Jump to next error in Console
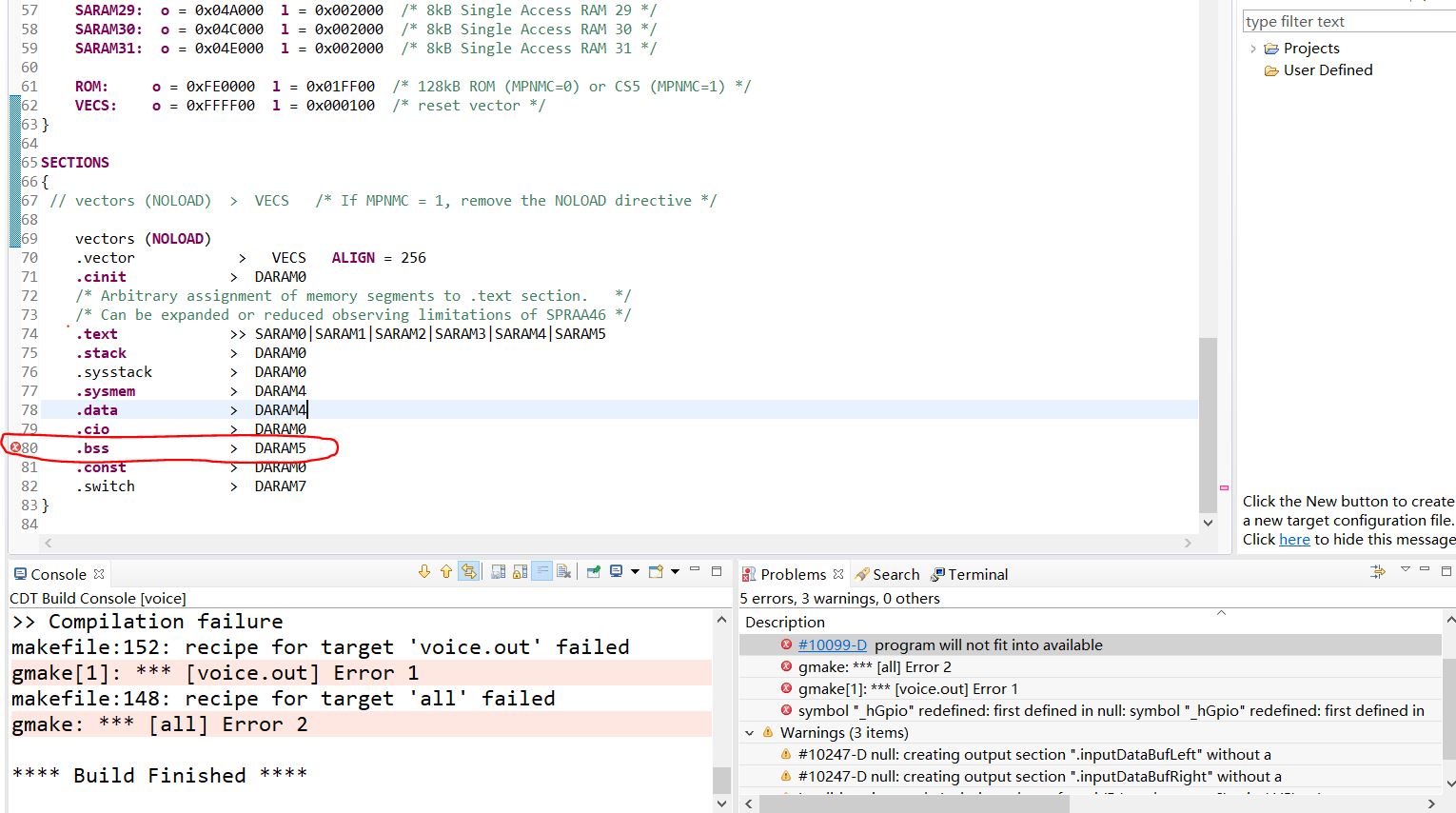 tap(424, 571)
